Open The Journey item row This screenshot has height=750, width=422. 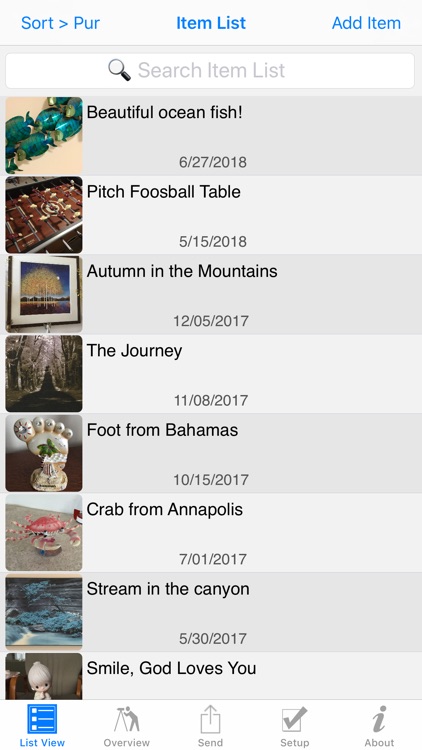(x=211, y=374)
